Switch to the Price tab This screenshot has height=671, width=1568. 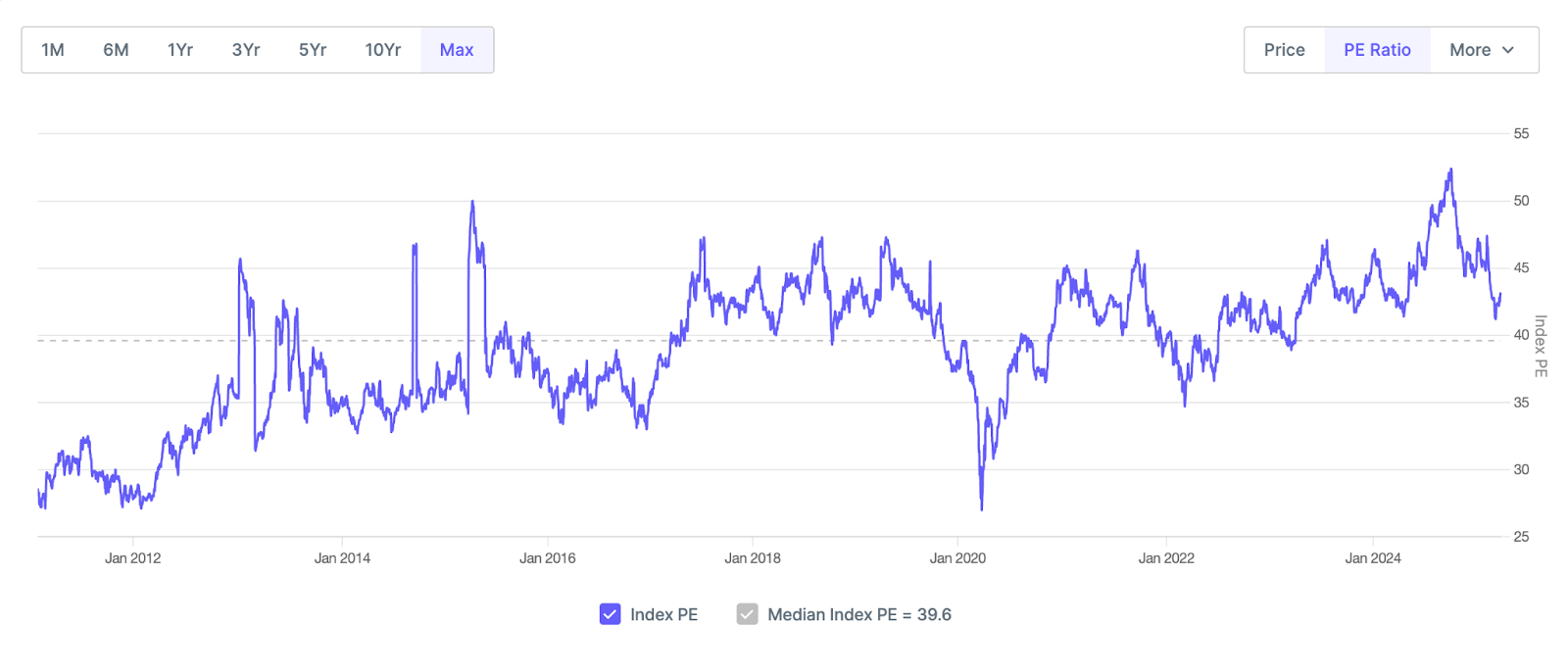coord(1284,49)
